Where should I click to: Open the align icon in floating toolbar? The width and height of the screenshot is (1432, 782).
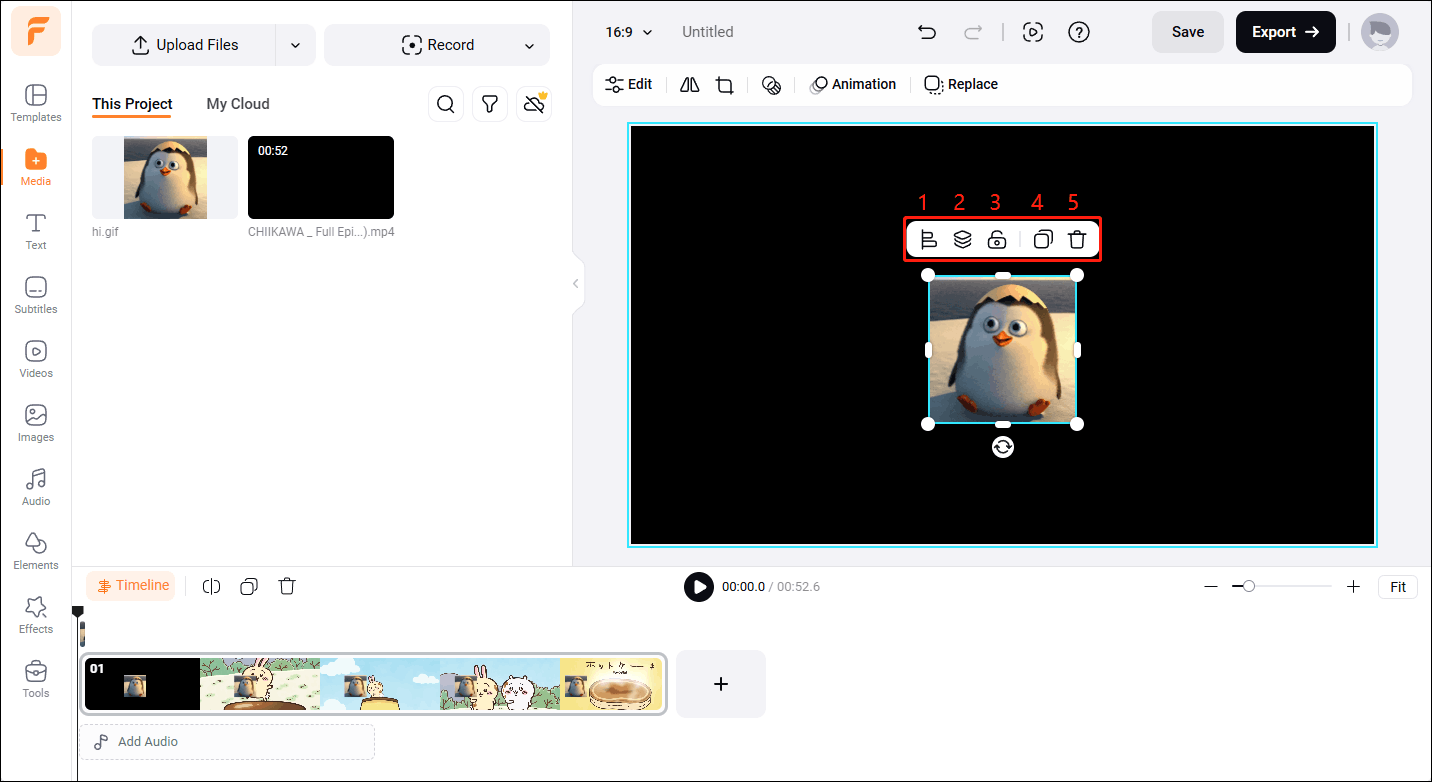point(928,240)
